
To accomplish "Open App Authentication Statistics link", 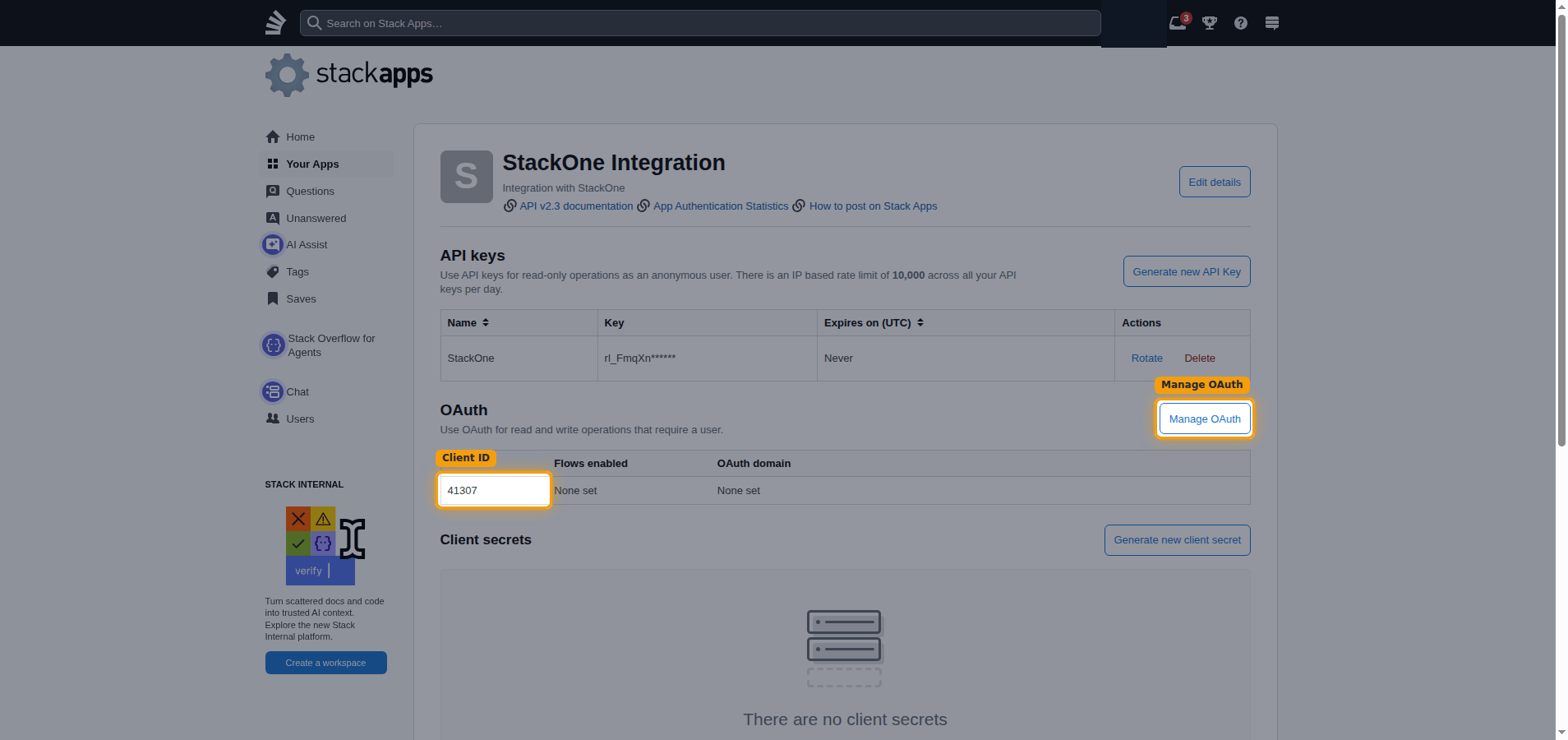I will [721, 206].
